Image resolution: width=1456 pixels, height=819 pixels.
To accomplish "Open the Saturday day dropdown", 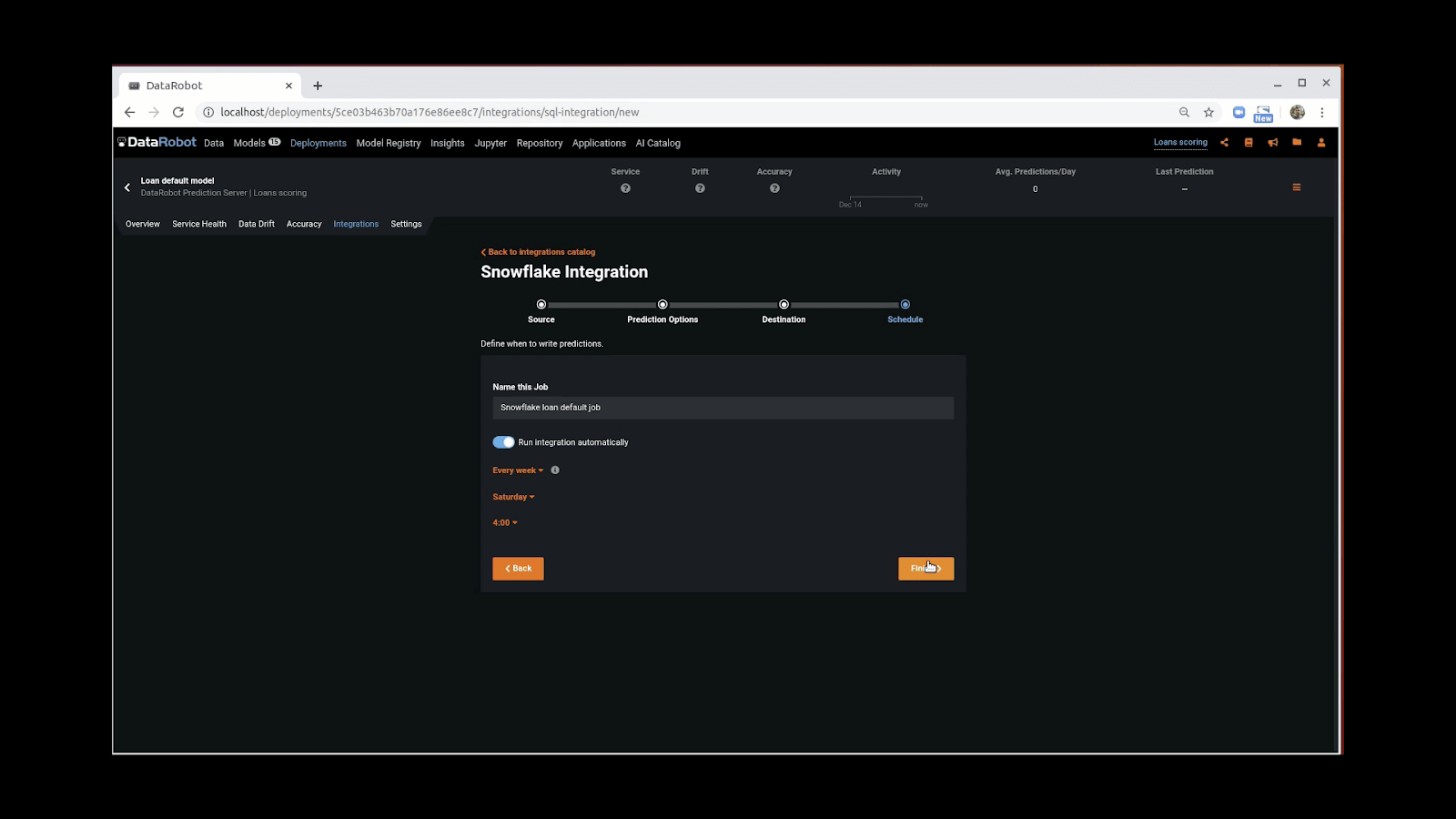I will pyautogui.click(x=513, y=497).
